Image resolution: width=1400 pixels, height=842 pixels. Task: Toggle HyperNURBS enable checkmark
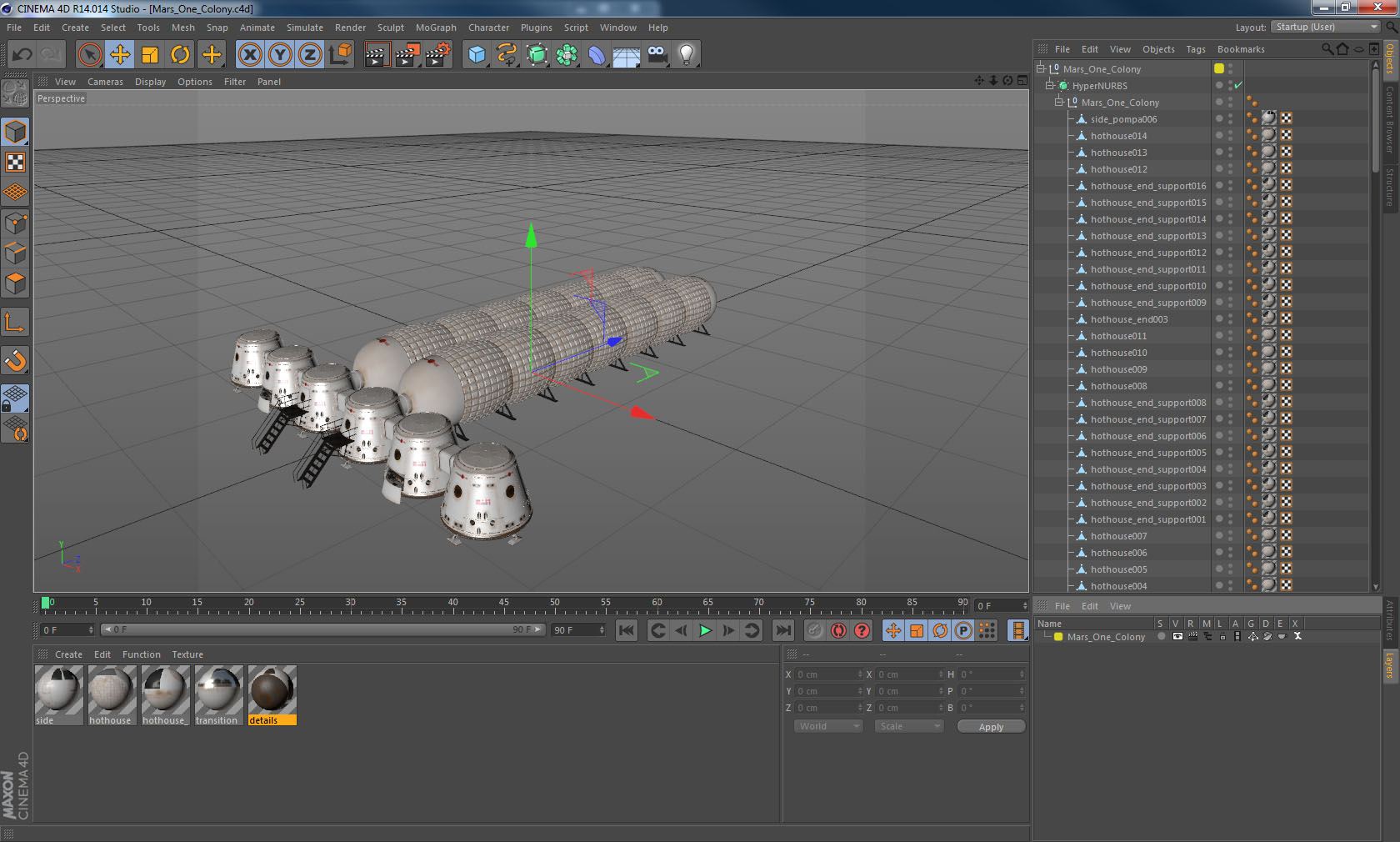[x=1238, y=85]
